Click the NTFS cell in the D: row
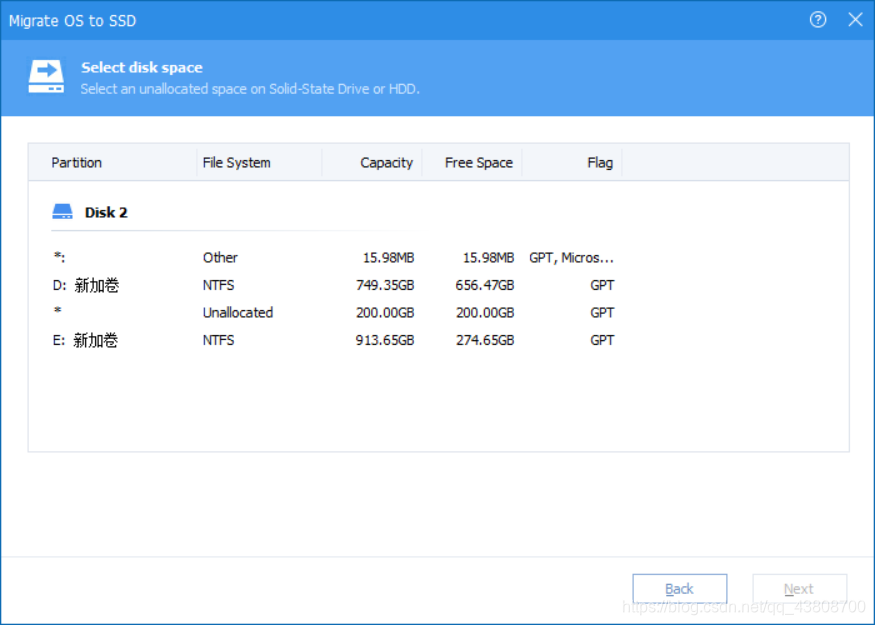 coord(218,285)
